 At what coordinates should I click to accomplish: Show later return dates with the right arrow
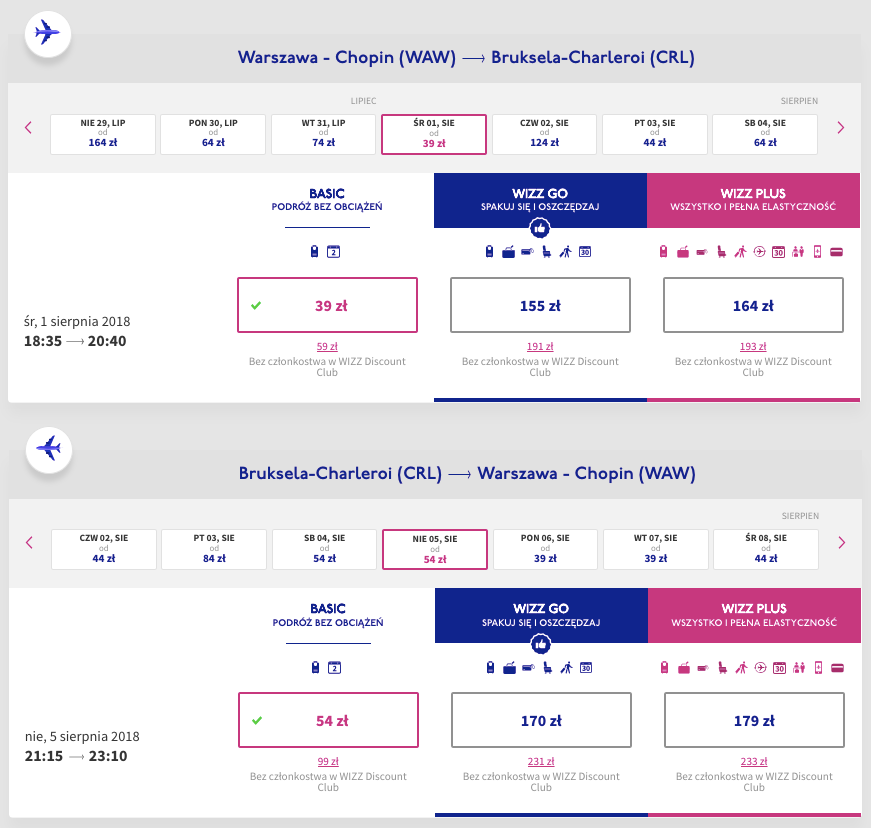point(840,543)
